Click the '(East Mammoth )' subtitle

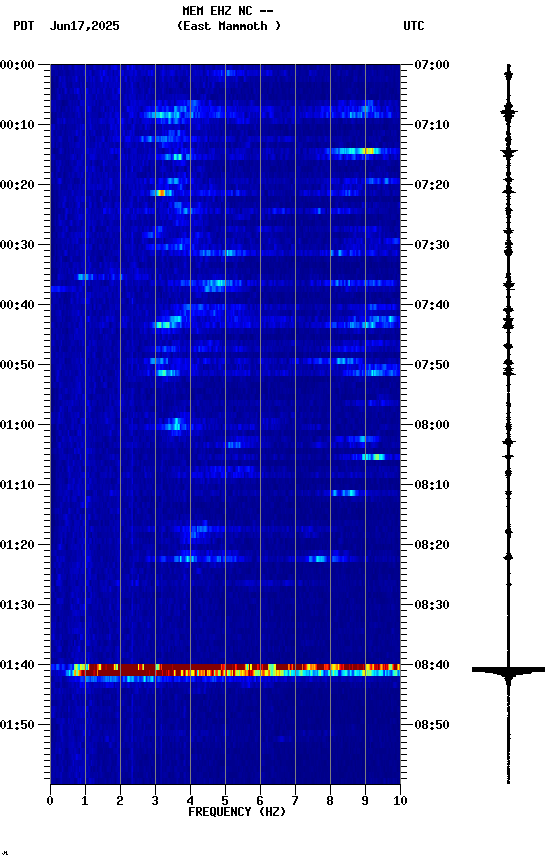tap(229, 26)
